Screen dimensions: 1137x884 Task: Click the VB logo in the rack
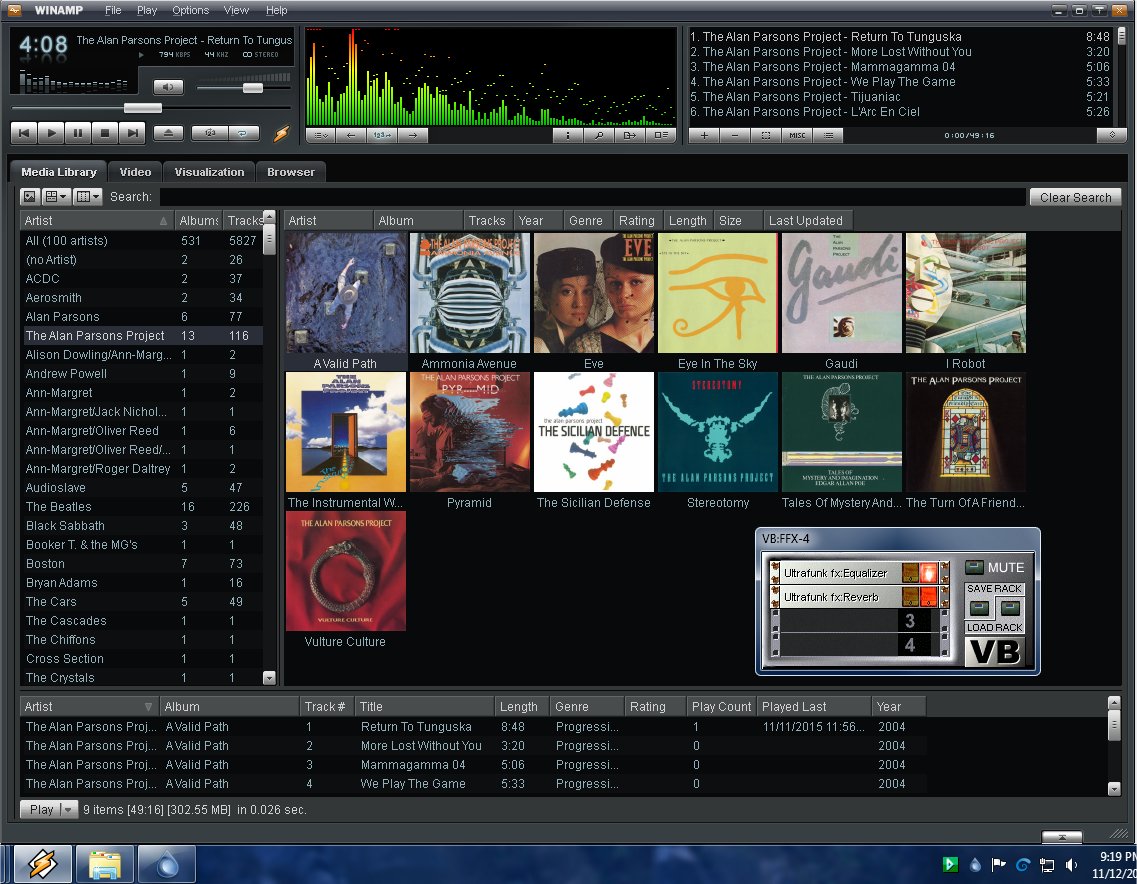pyautogui.click(x=995, y=652)
